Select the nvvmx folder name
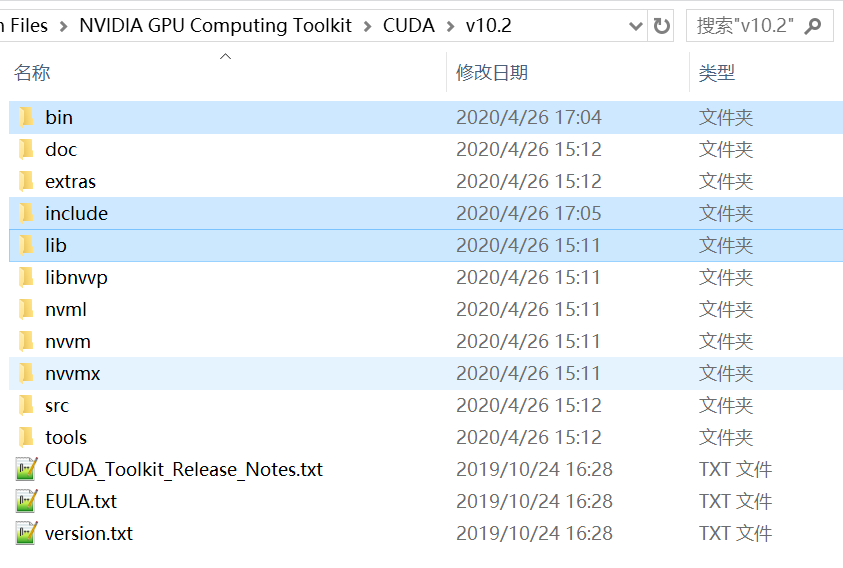The width and height of the screenshot is (843, 568). coord(73,373)
